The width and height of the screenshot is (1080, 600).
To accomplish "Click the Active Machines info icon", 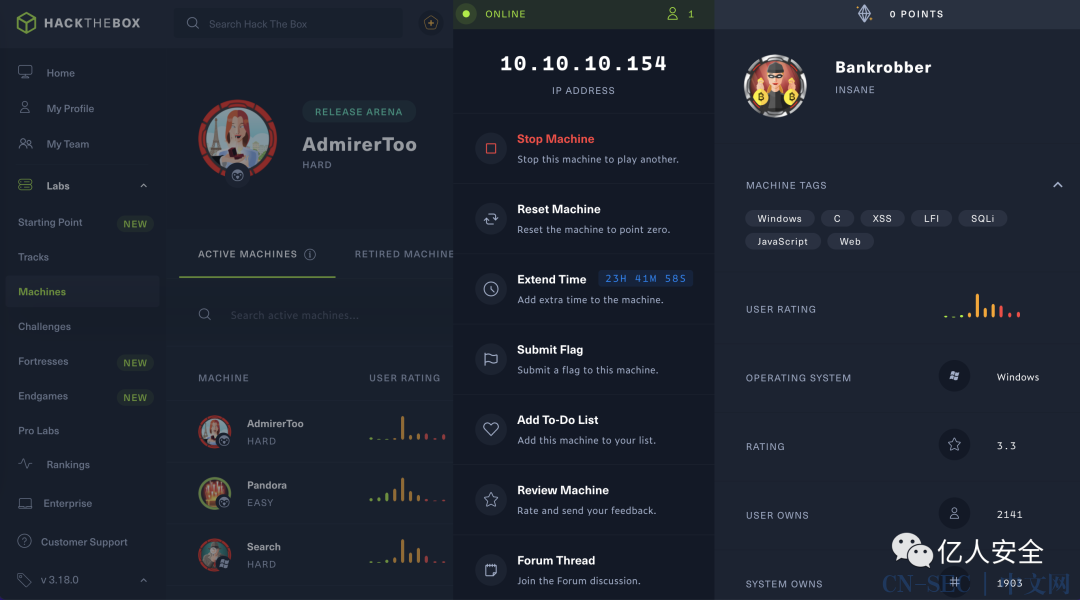I will tap(310, 254).
